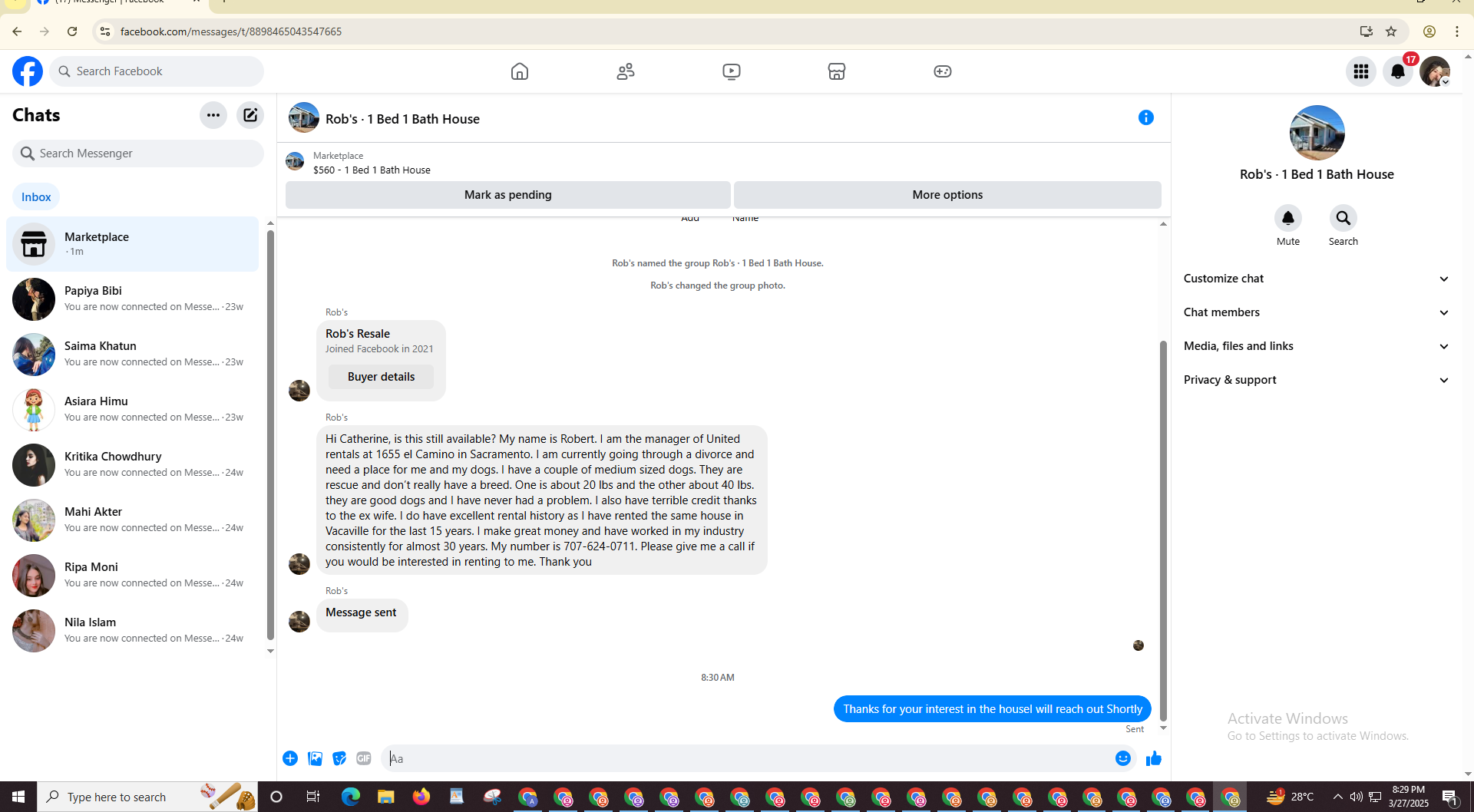
Task: Click the sent blue message bubble
Action: 992,709
